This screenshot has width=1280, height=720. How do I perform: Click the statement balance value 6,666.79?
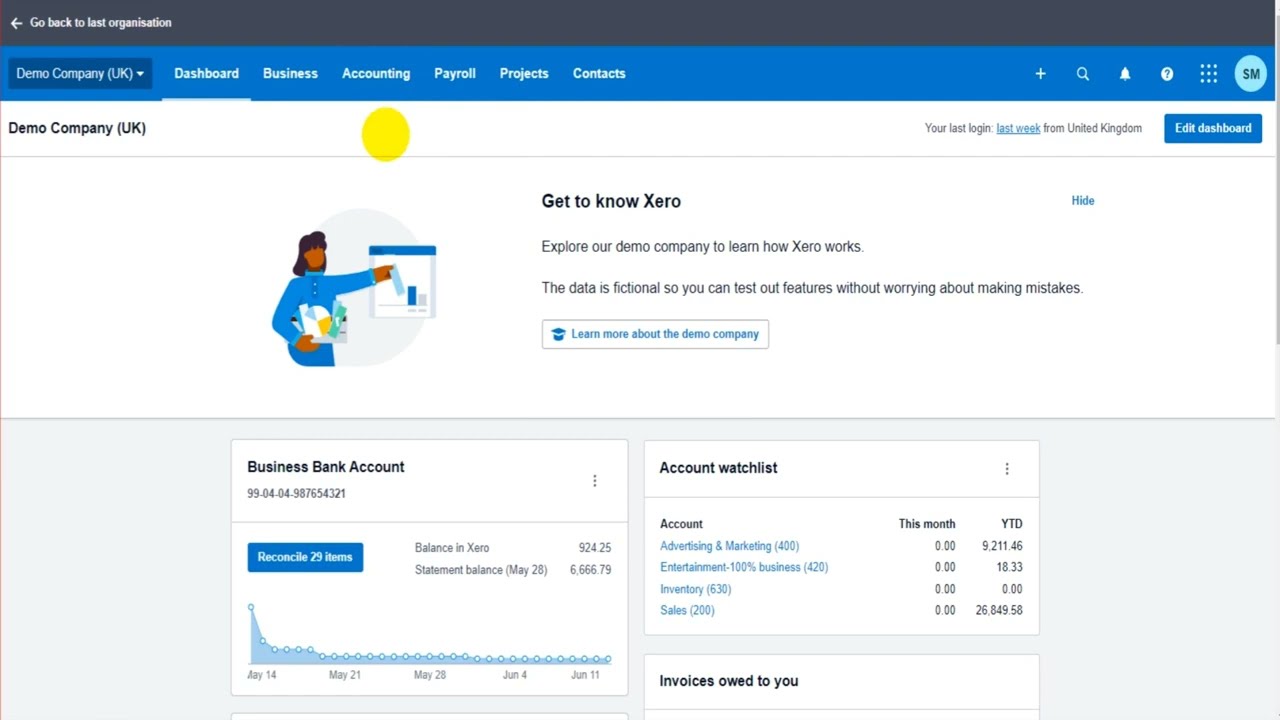pyautogui.click(x=590, y=570)
